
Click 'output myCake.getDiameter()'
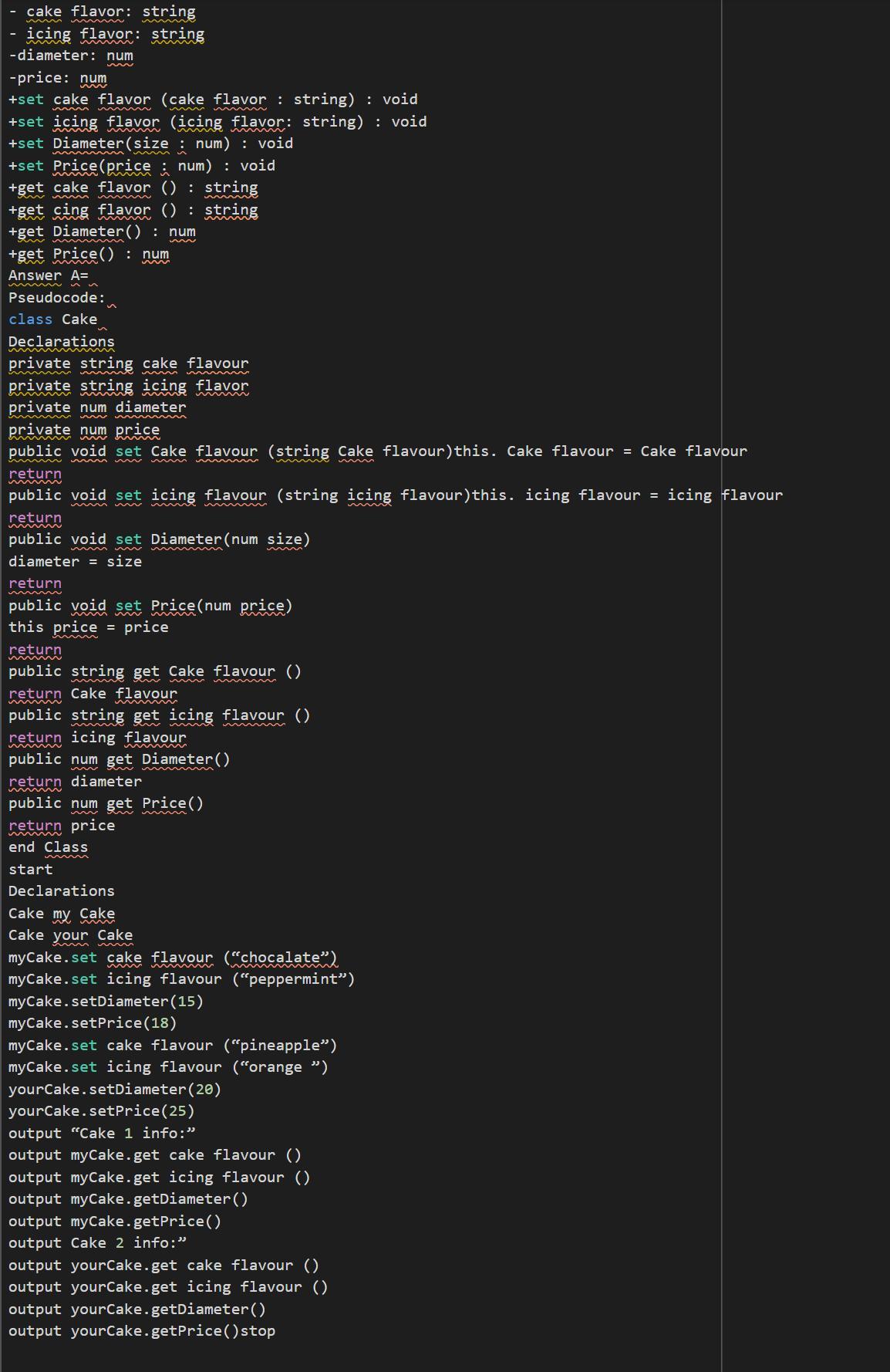pyautogui.click(x=129, y=1199)
